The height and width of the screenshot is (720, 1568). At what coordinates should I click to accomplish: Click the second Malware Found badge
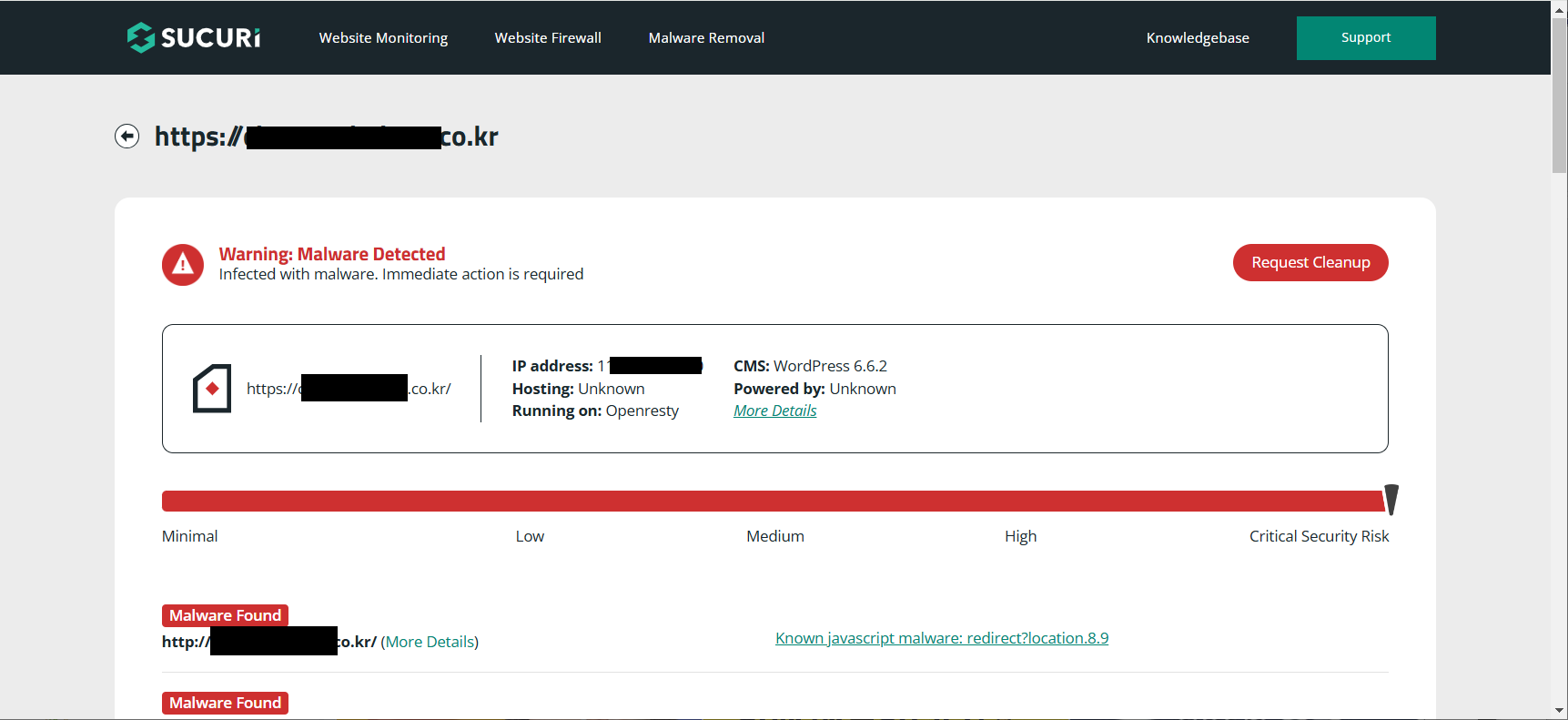(x=225, y=703)
